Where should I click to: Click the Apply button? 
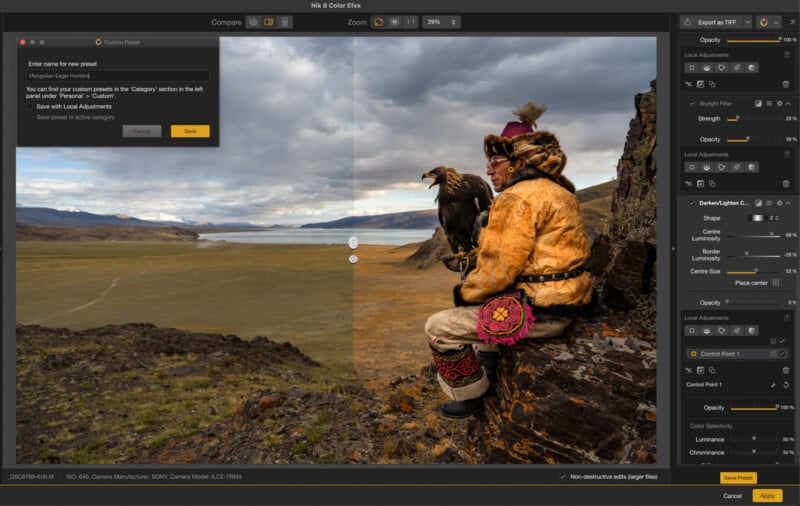coord(767,495)
